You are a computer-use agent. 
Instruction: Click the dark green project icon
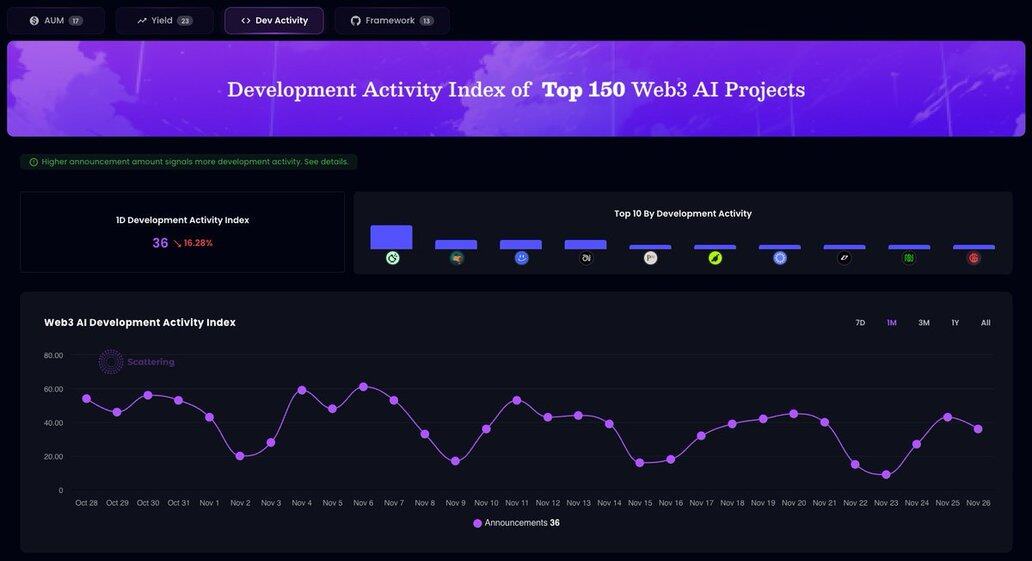(x=909, y=258)
